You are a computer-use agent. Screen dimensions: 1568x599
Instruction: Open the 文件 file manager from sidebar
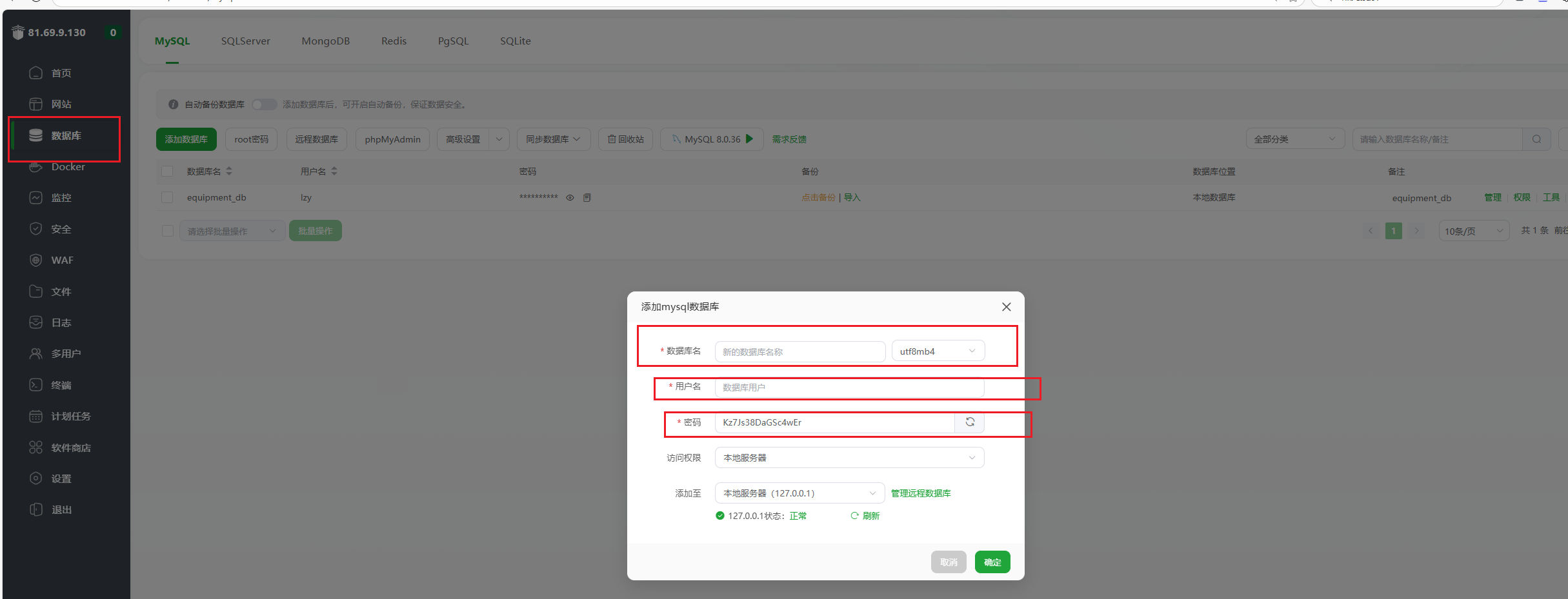[61, 291]
